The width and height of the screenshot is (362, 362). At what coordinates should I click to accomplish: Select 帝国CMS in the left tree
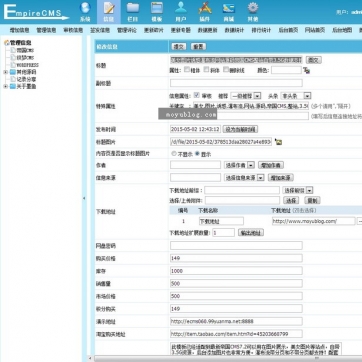(25, 50)
